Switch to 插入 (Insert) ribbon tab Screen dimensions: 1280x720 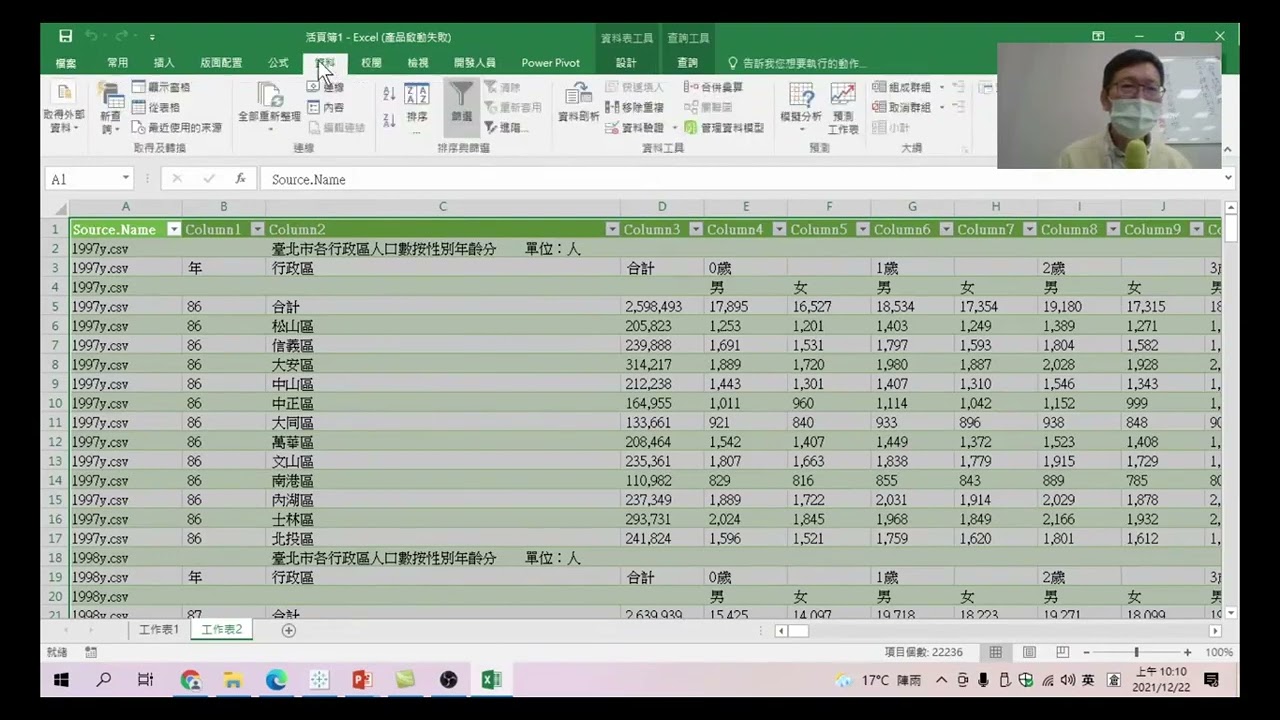(164, 63)
